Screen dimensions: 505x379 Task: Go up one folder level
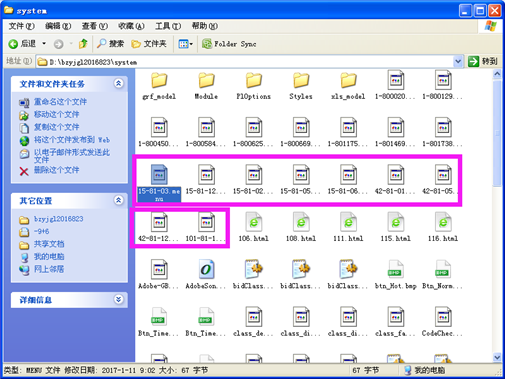83,44
